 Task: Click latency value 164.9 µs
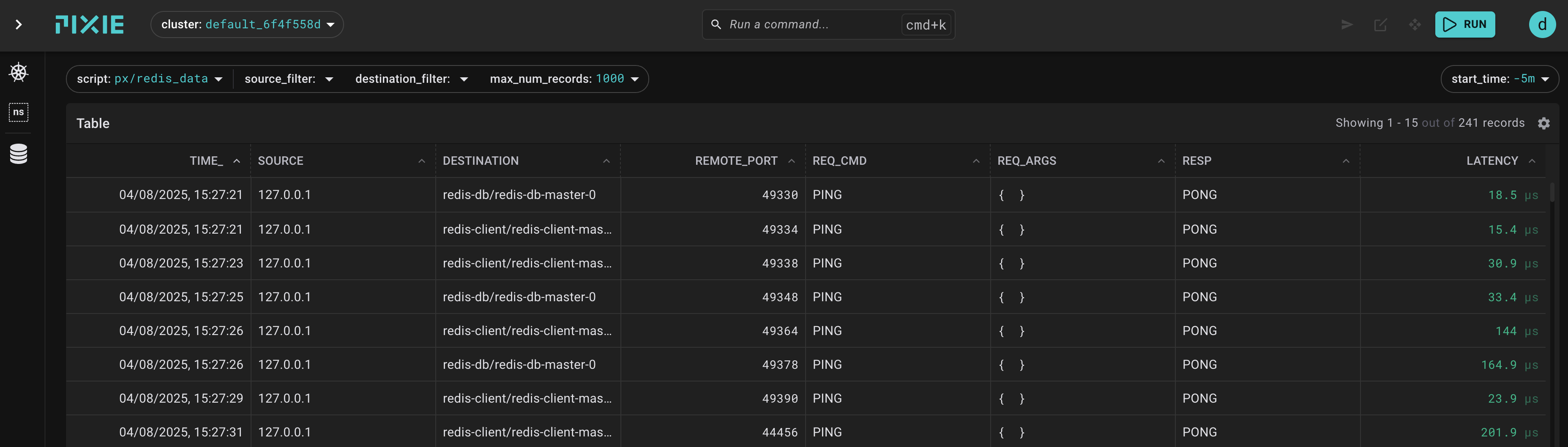[x=1510, y=365]
